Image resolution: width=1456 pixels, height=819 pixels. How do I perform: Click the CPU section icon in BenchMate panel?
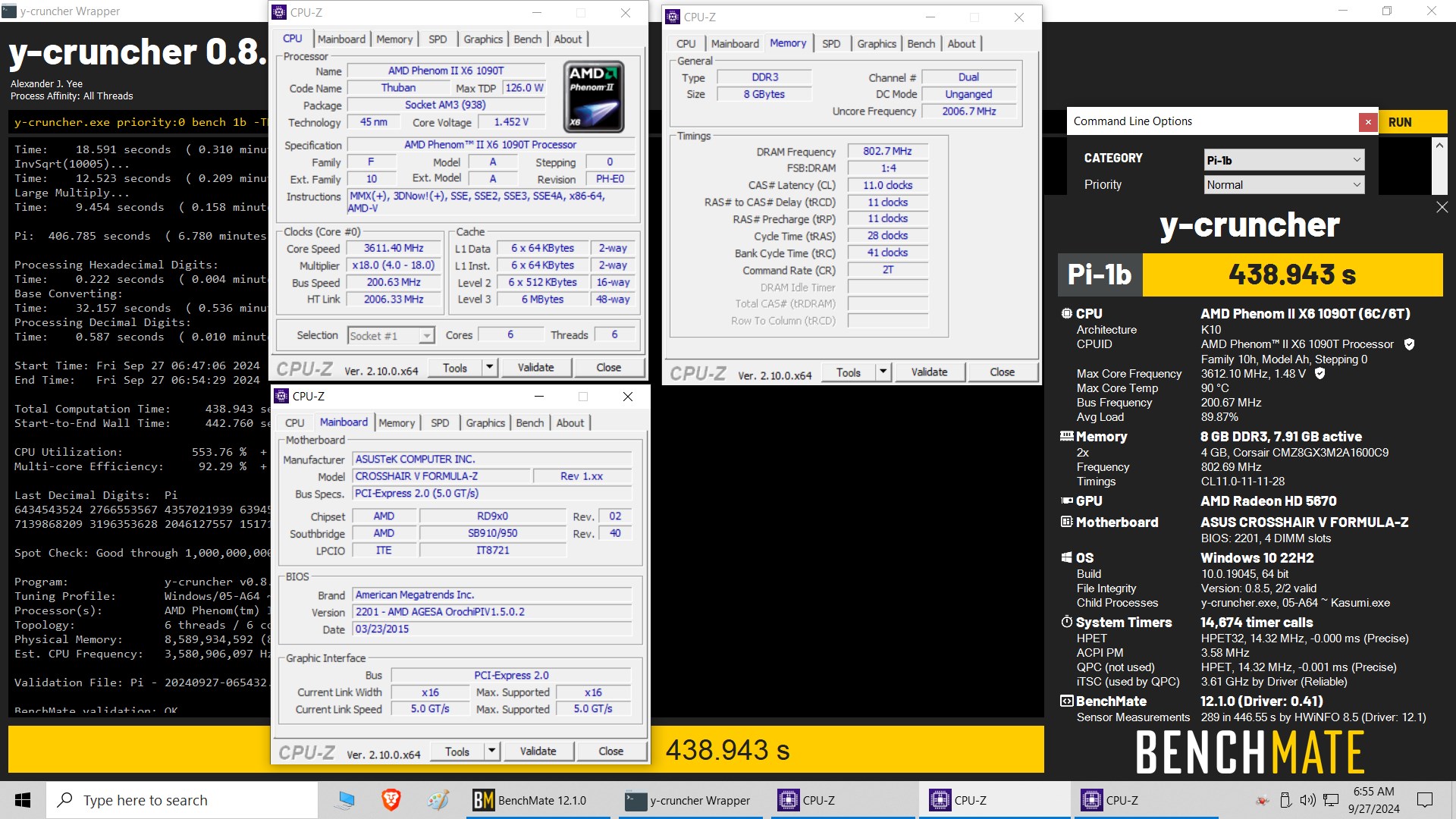coord(1066,313)
